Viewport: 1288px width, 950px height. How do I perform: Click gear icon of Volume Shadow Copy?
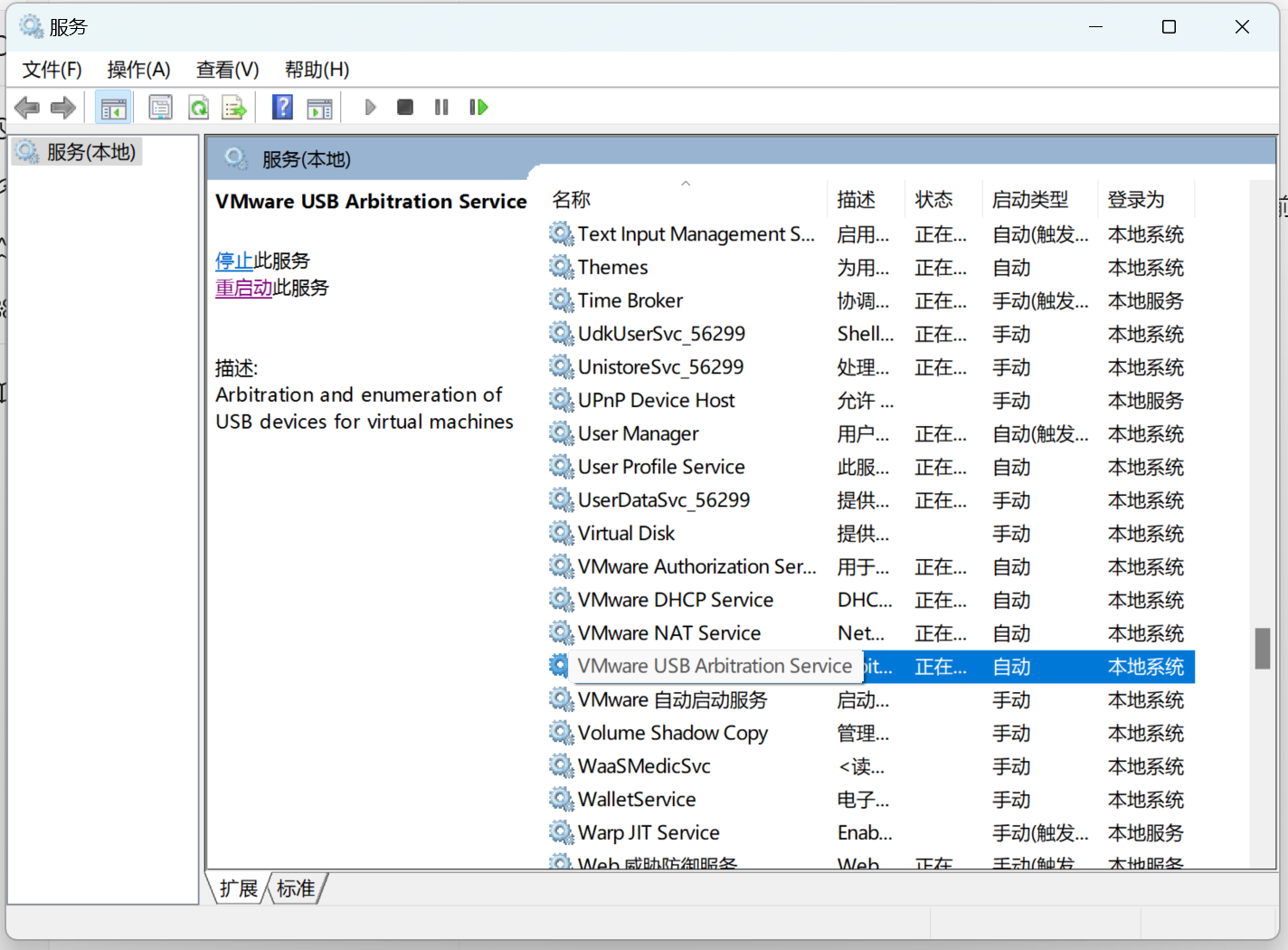pos(562,733)
